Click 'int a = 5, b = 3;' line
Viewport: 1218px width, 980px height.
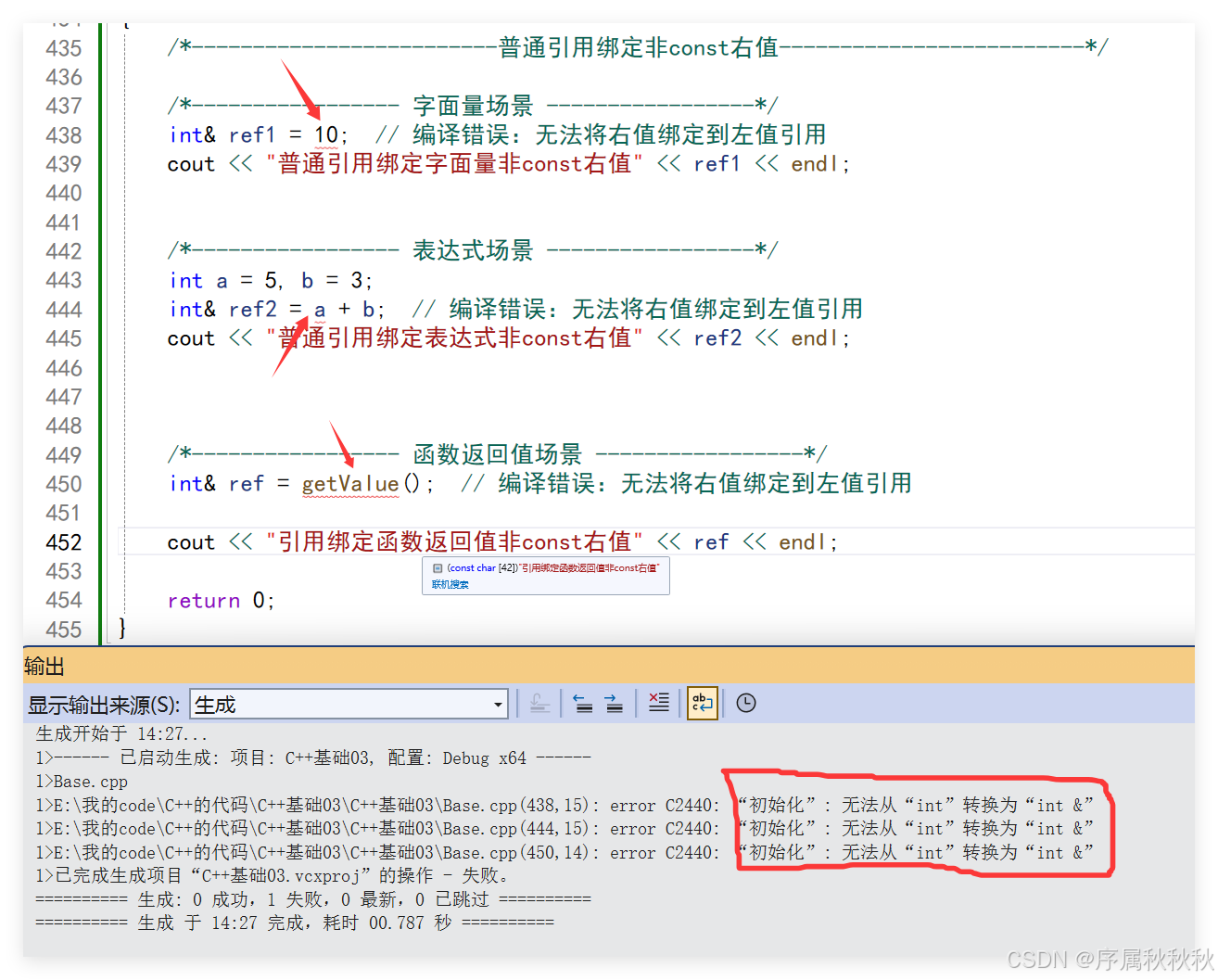pos(271,281)
